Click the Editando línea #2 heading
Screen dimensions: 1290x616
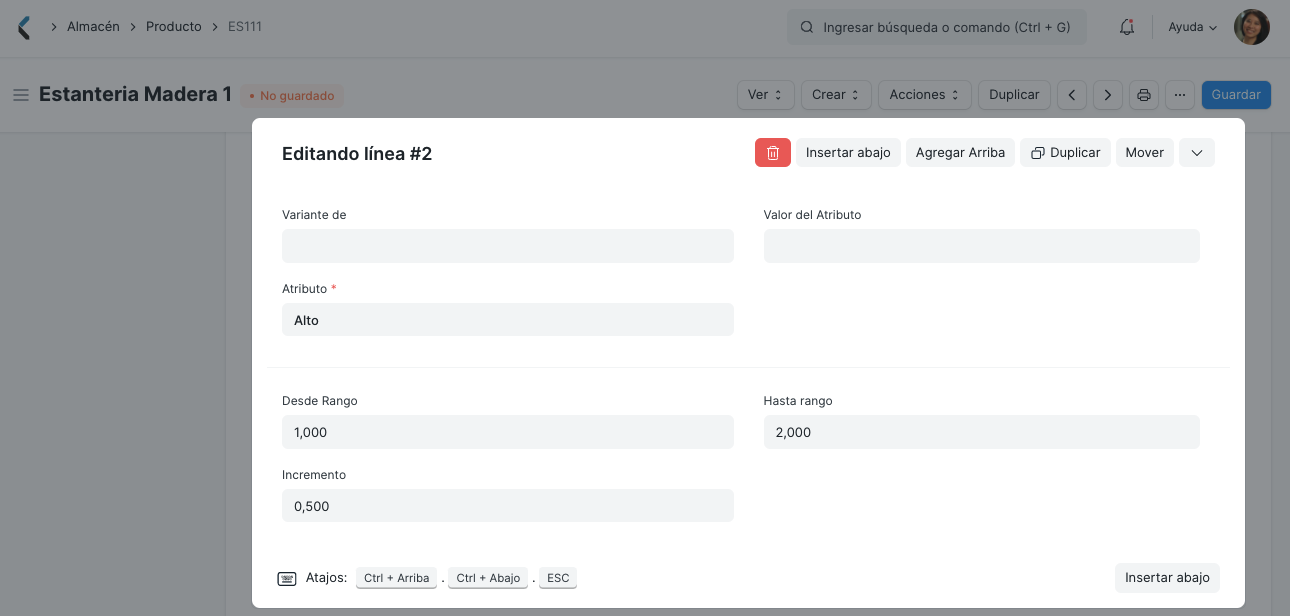[x=357, y=153]
